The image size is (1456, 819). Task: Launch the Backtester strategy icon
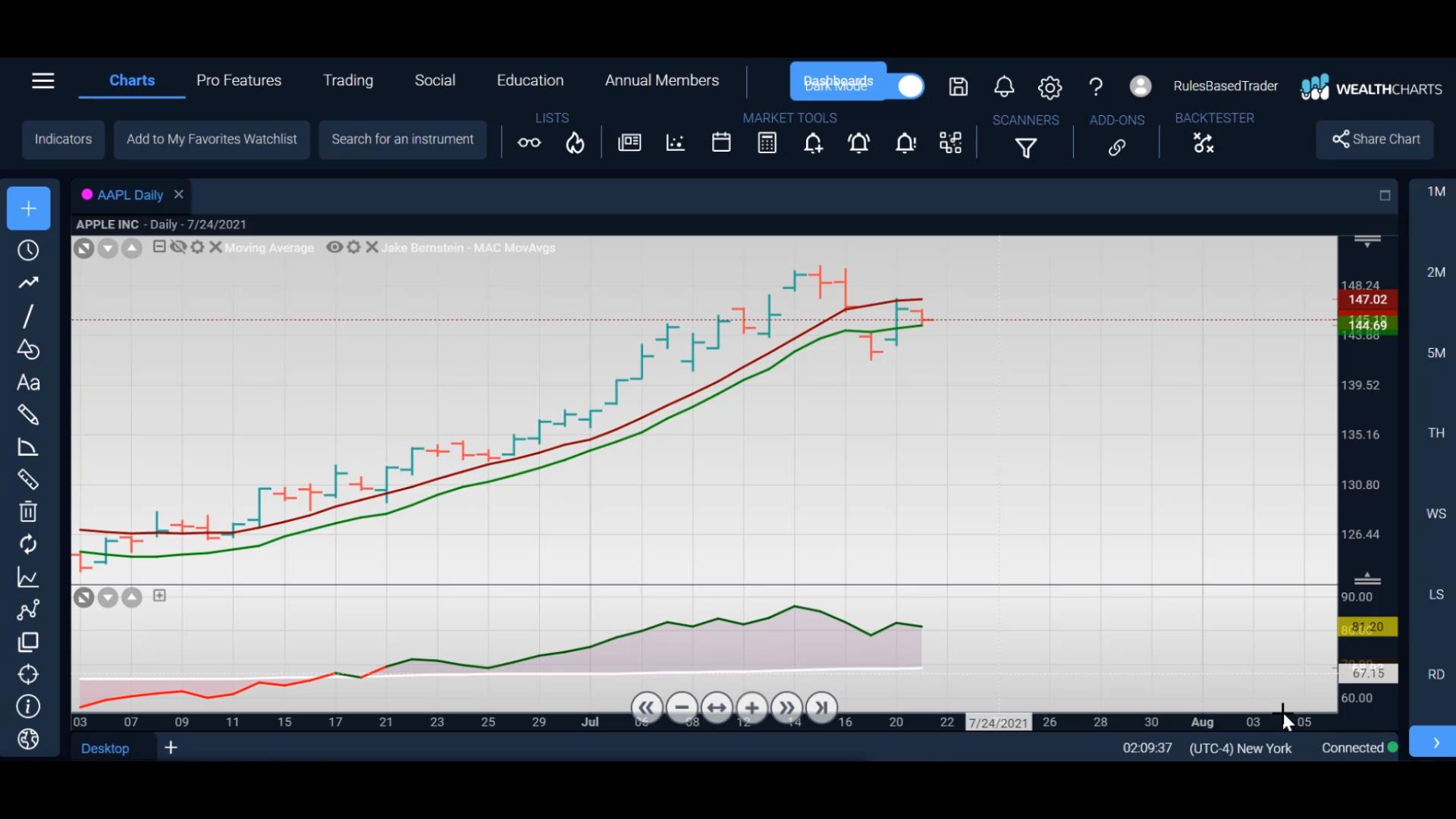click(x=1203, y=143)
